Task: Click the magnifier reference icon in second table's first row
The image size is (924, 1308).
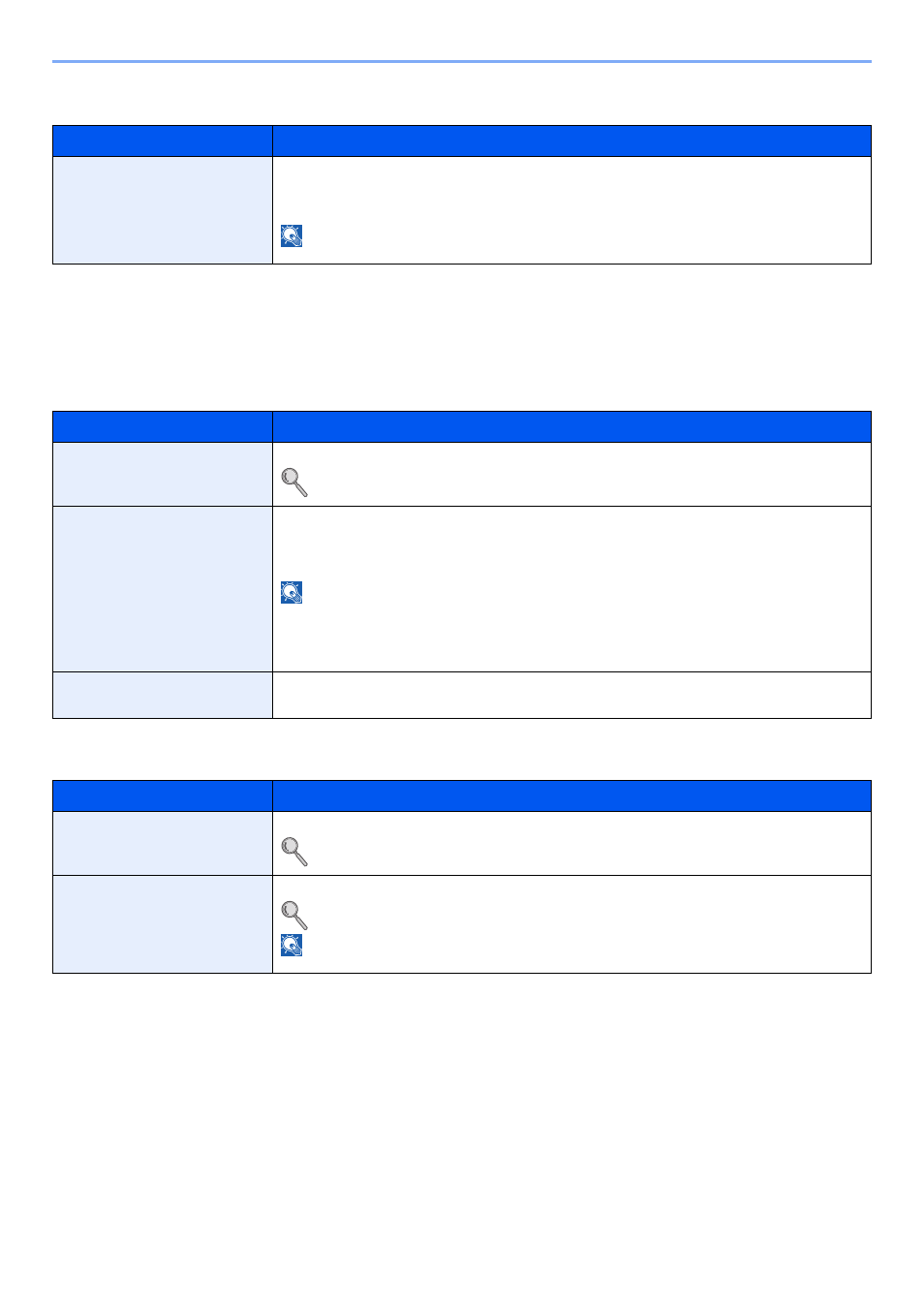Action: point(294,482)
